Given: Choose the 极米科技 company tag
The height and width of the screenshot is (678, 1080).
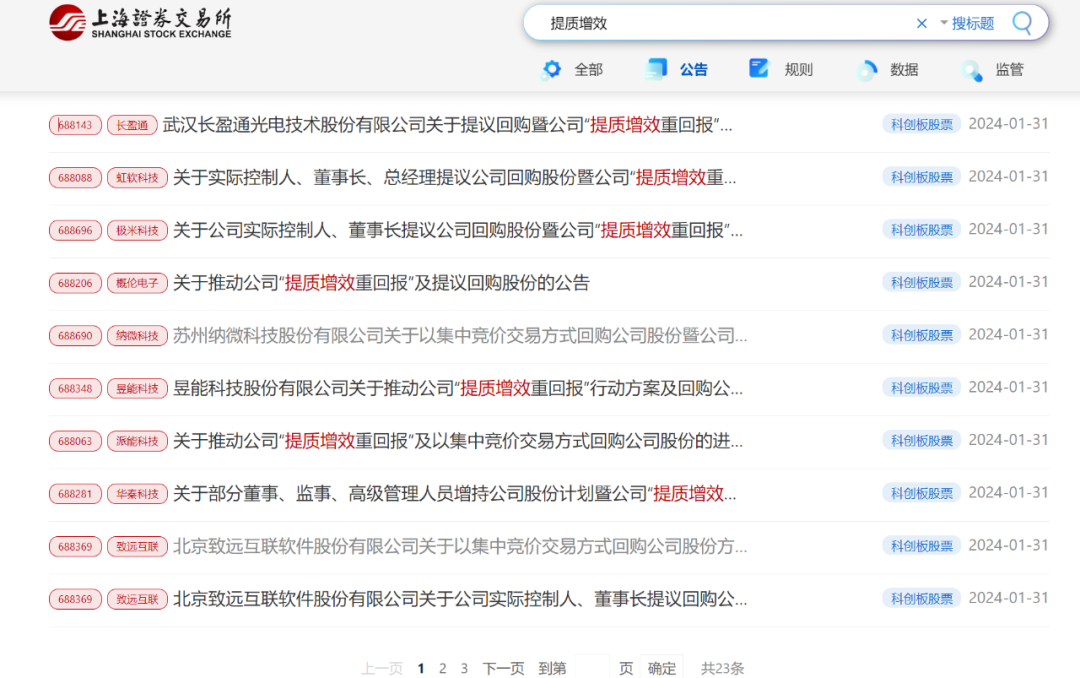Looking at the screenshot, I should click(x=137, y=230).
